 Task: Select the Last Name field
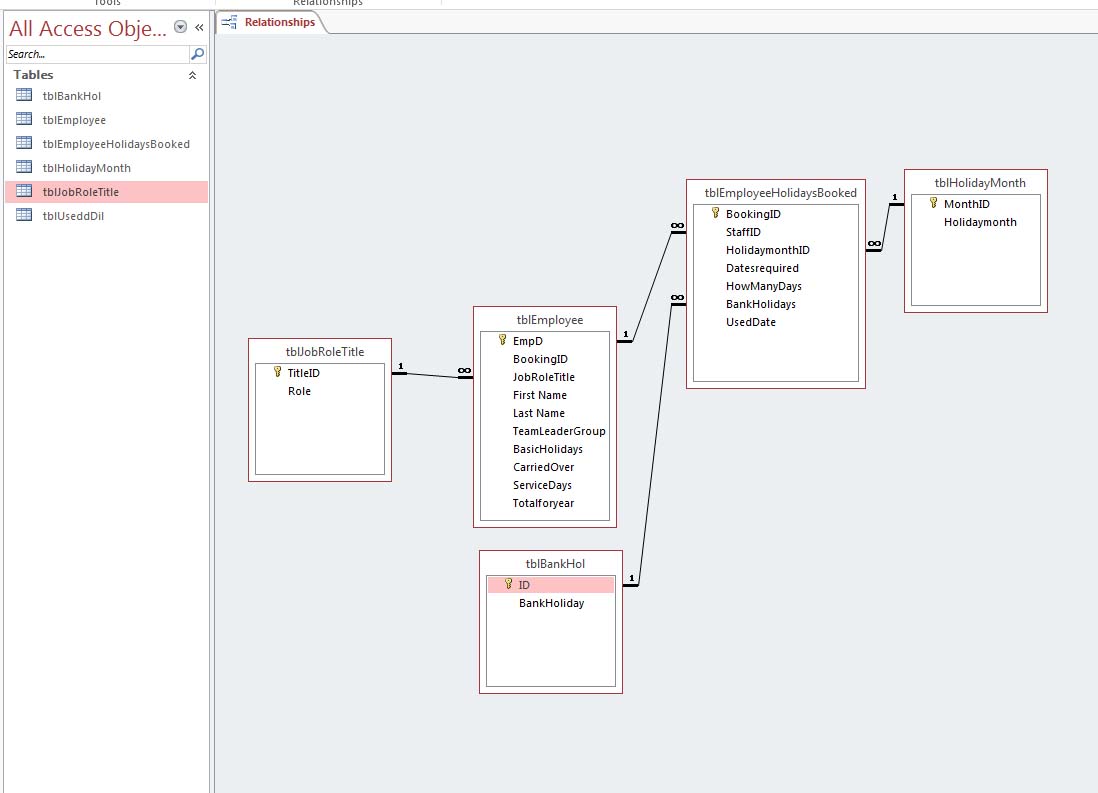pos(545,413)
